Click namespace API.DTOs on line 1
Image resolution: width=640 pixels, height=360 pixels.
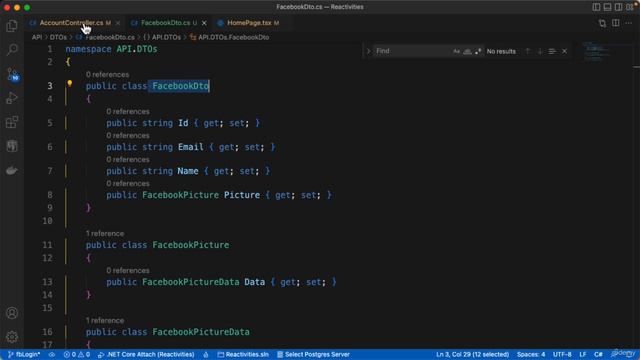pyautogui.click(x=111, y=49)
